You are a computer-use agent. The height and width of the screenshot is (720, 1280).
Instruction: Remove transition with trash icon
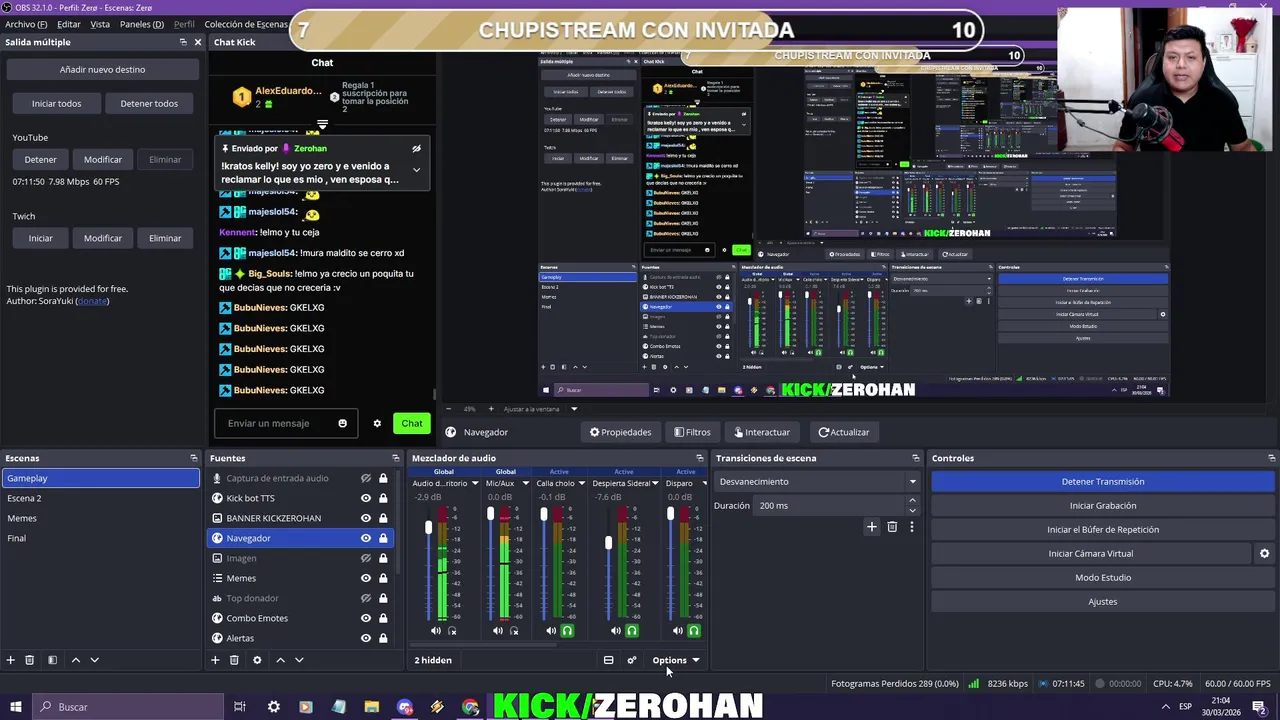coord(892,527)
